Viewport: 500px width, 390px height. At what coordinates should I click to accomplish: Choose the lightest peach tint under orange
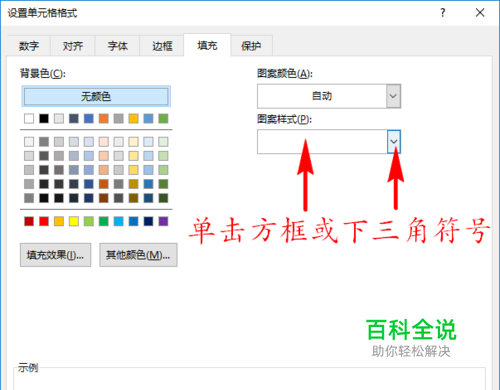104,142
